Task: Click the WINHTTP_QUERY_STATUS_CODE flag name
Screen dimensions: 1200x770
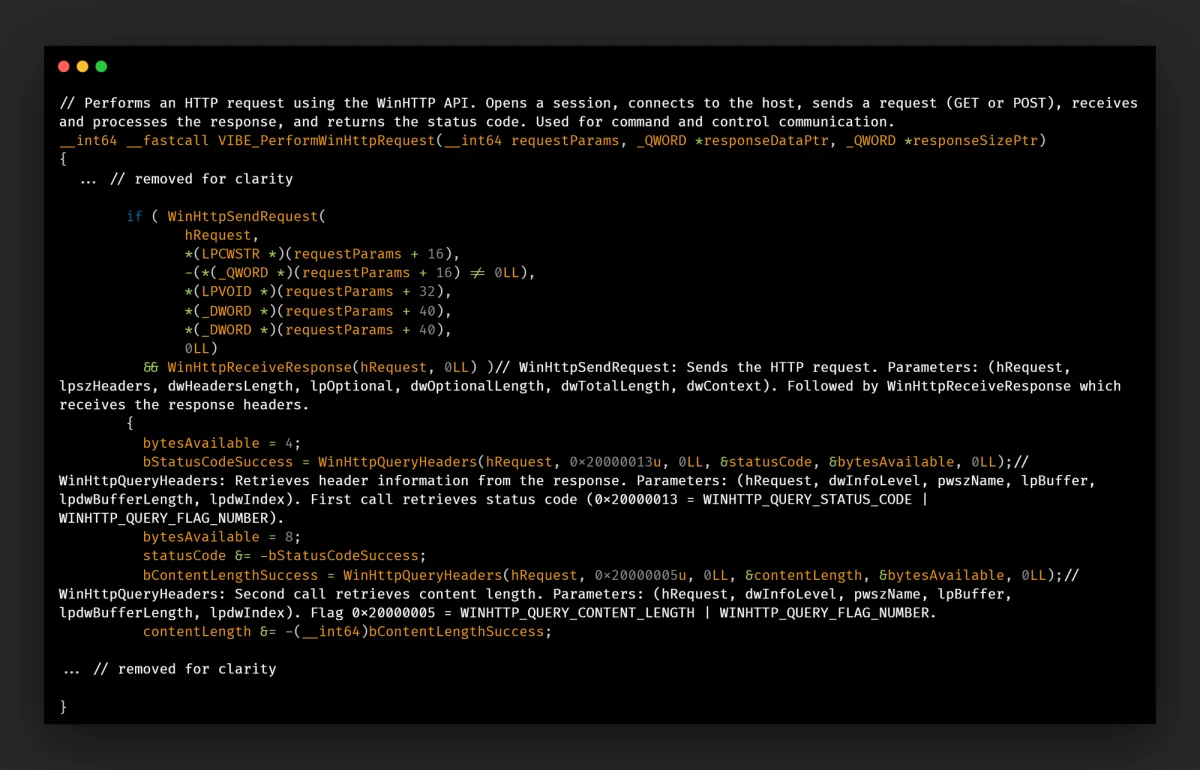Action: click(x=808, y=499)
